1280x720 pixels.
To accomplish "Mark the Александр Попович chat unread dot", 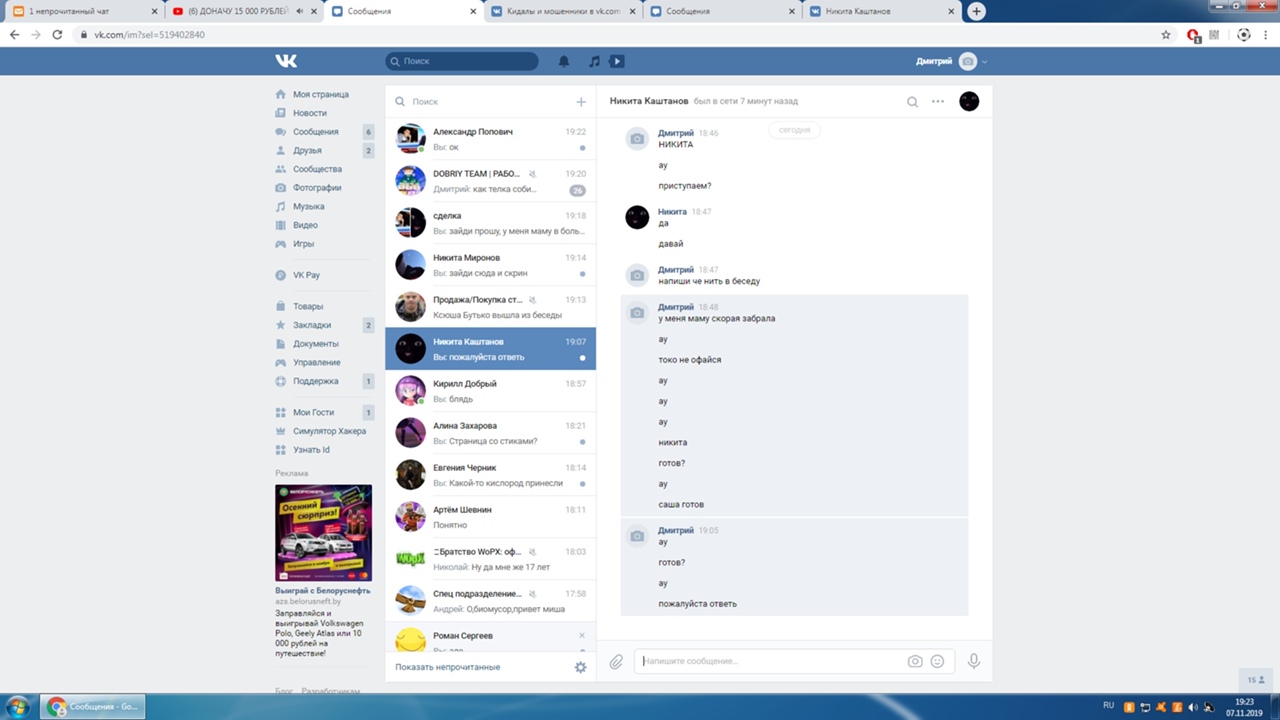I will coord(582,148).
